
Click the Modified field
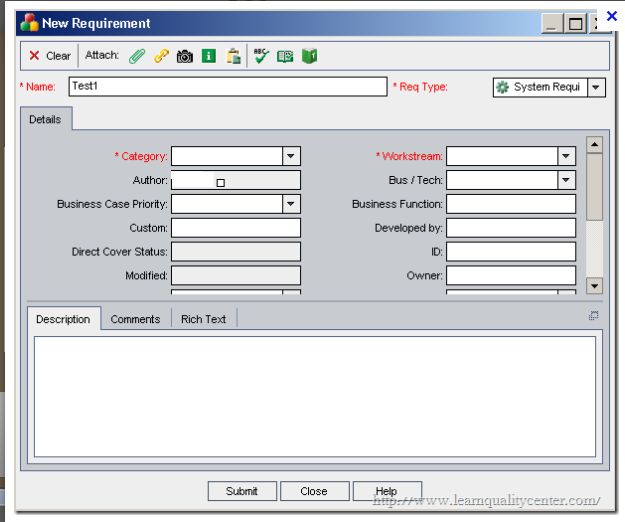[236, 276]
